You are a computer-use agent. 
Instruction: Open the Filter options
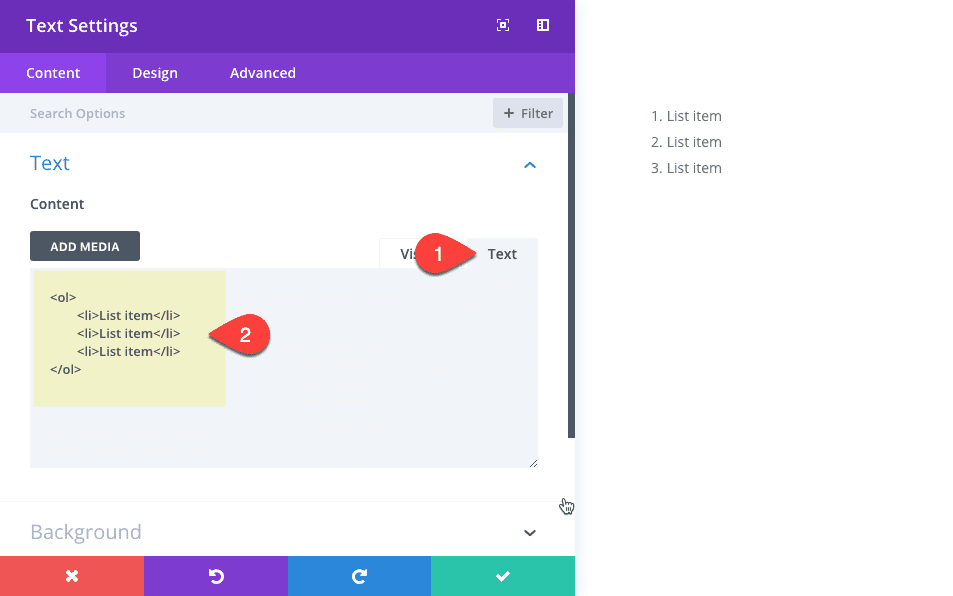click(527, 112)
